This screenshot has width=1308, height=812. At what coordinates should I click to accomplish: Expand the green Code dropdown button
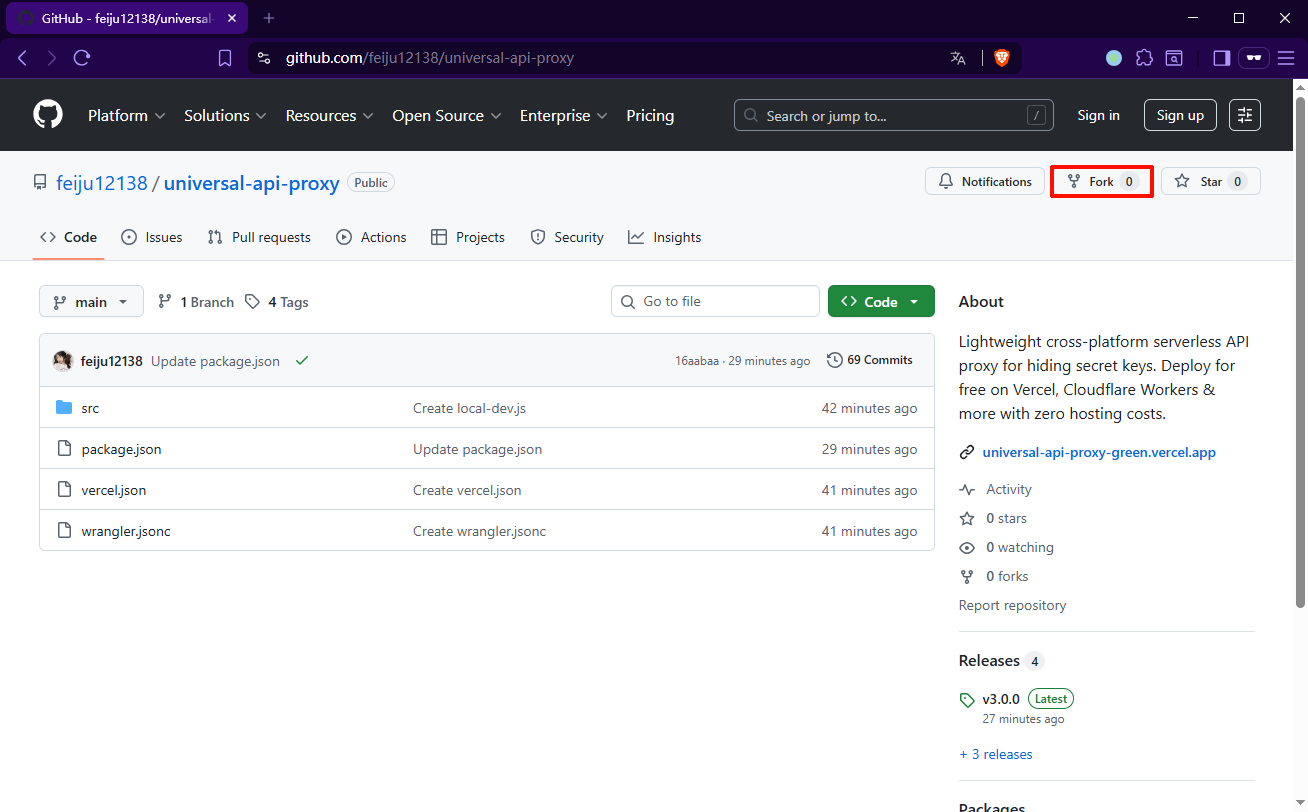pos(881,302)
